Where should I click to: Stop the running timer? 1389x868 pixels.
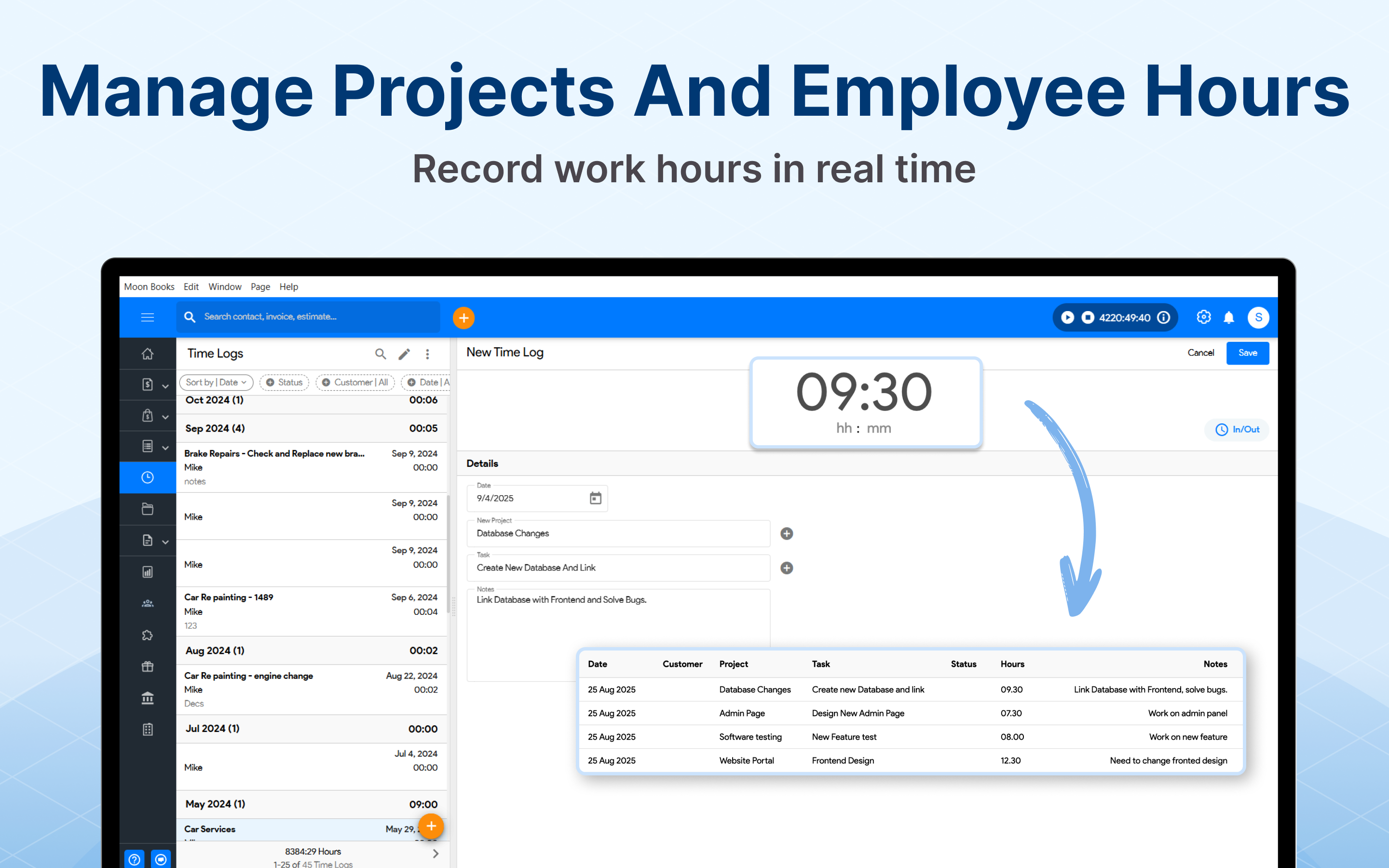click(x=1088, y=317)
